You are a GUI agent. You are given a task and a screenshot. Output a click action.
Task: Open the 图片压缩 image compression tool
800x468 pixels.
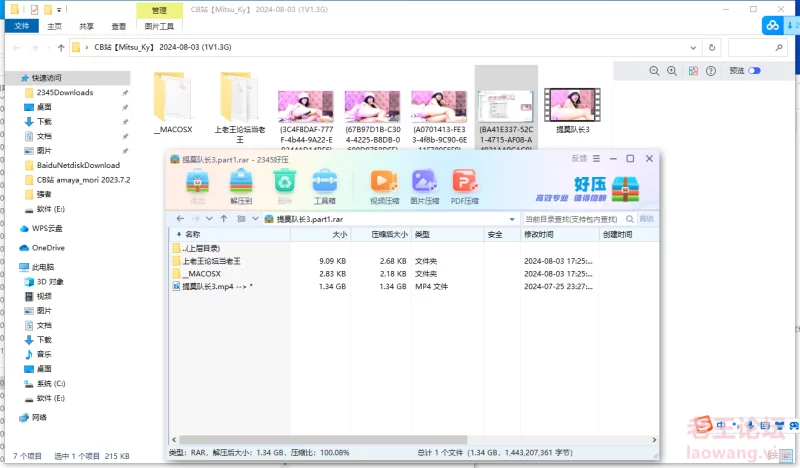[424, 185]
